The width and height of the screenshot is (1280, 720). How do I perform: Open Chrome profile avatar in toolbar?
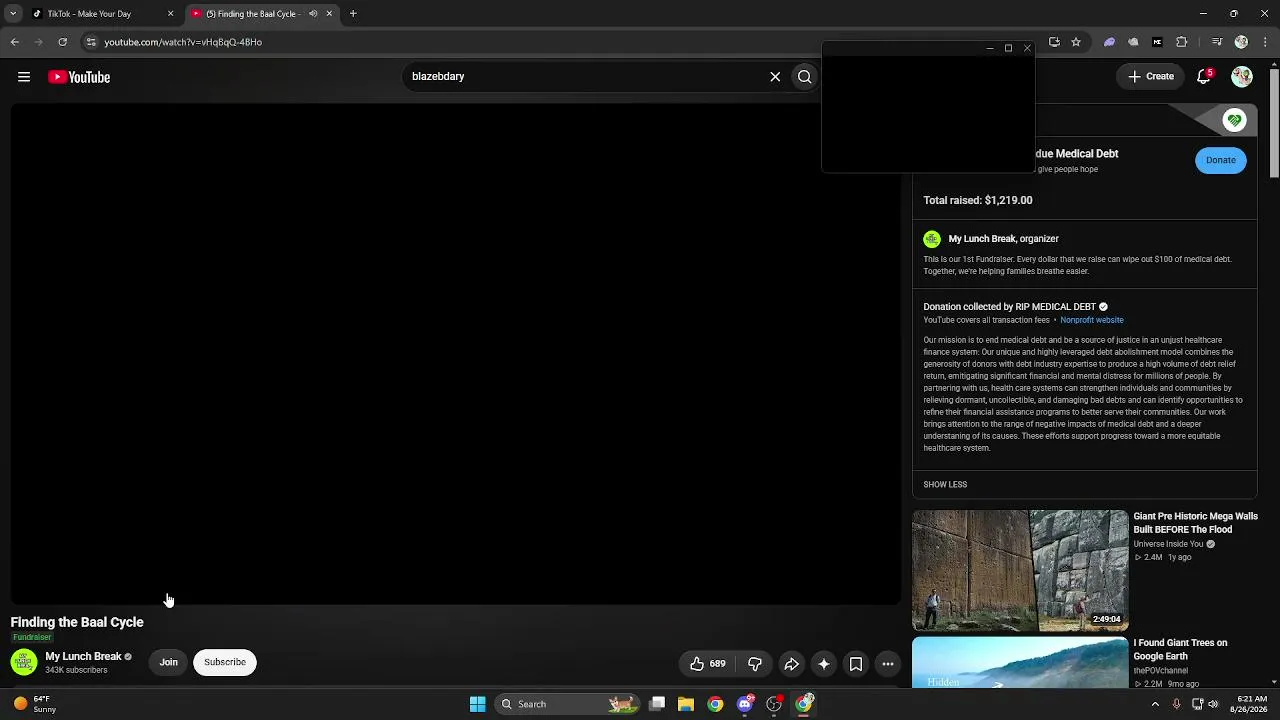[x=1241, y=42]
